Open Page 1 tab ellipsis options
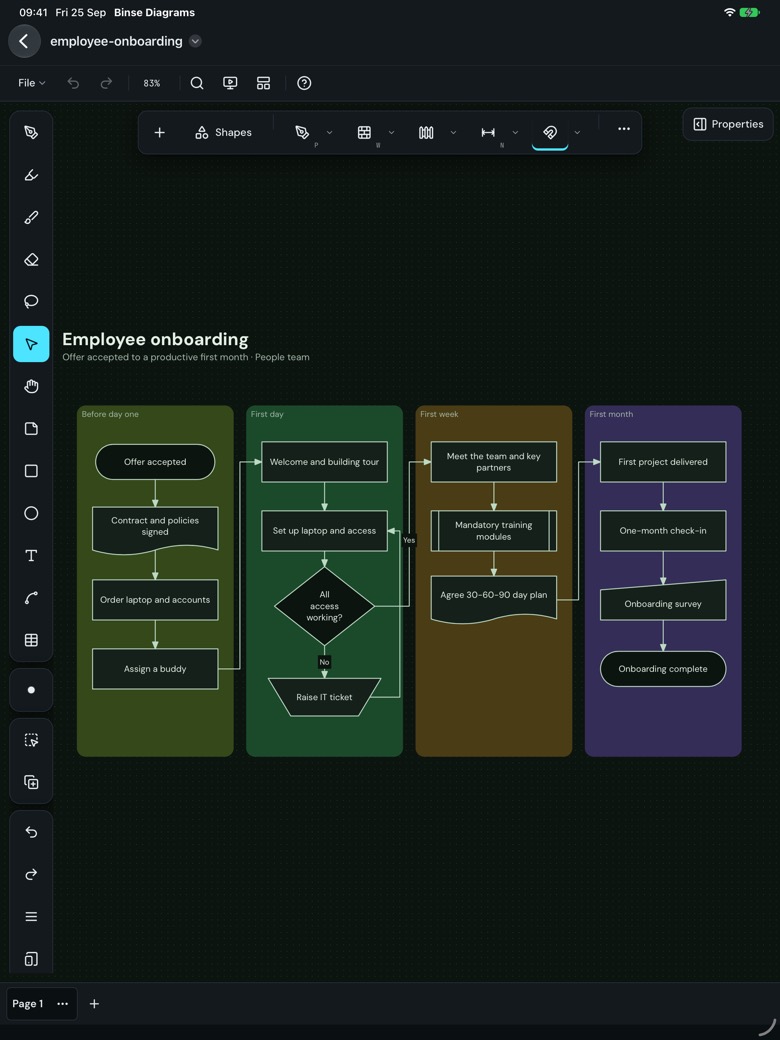The image size is (780, 1040). [62, 1004]
